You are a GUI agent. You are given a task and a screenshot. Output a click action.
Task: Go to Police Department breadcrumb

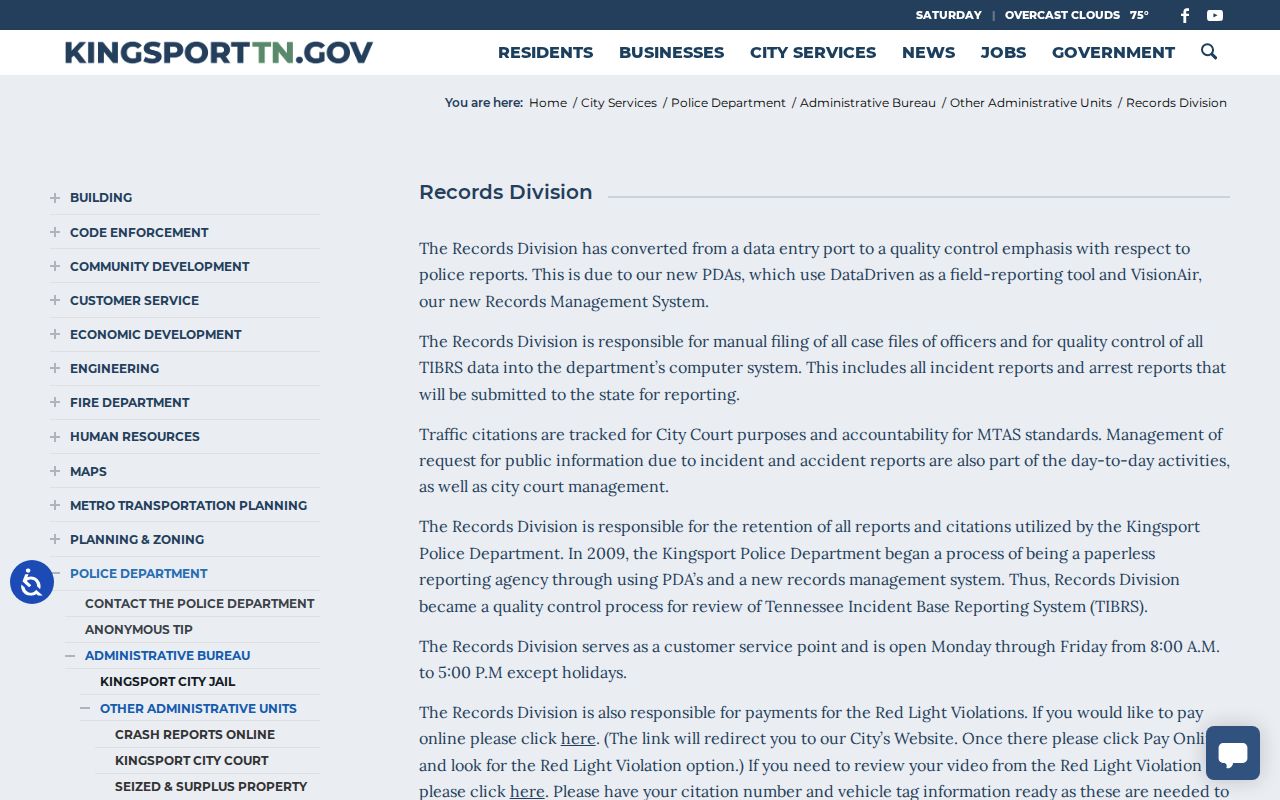[x=728, y=103]
